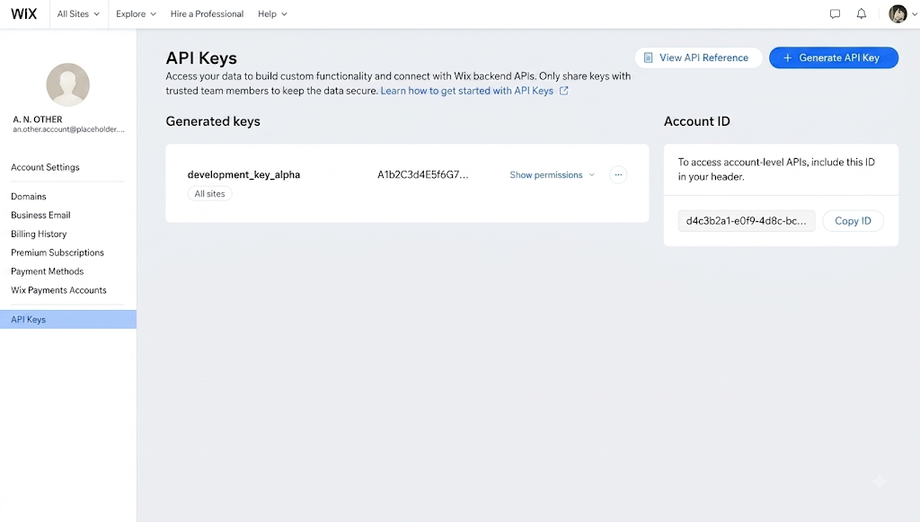
Task: Click the account email under A. N. OTHER
Action: [69, 129]
